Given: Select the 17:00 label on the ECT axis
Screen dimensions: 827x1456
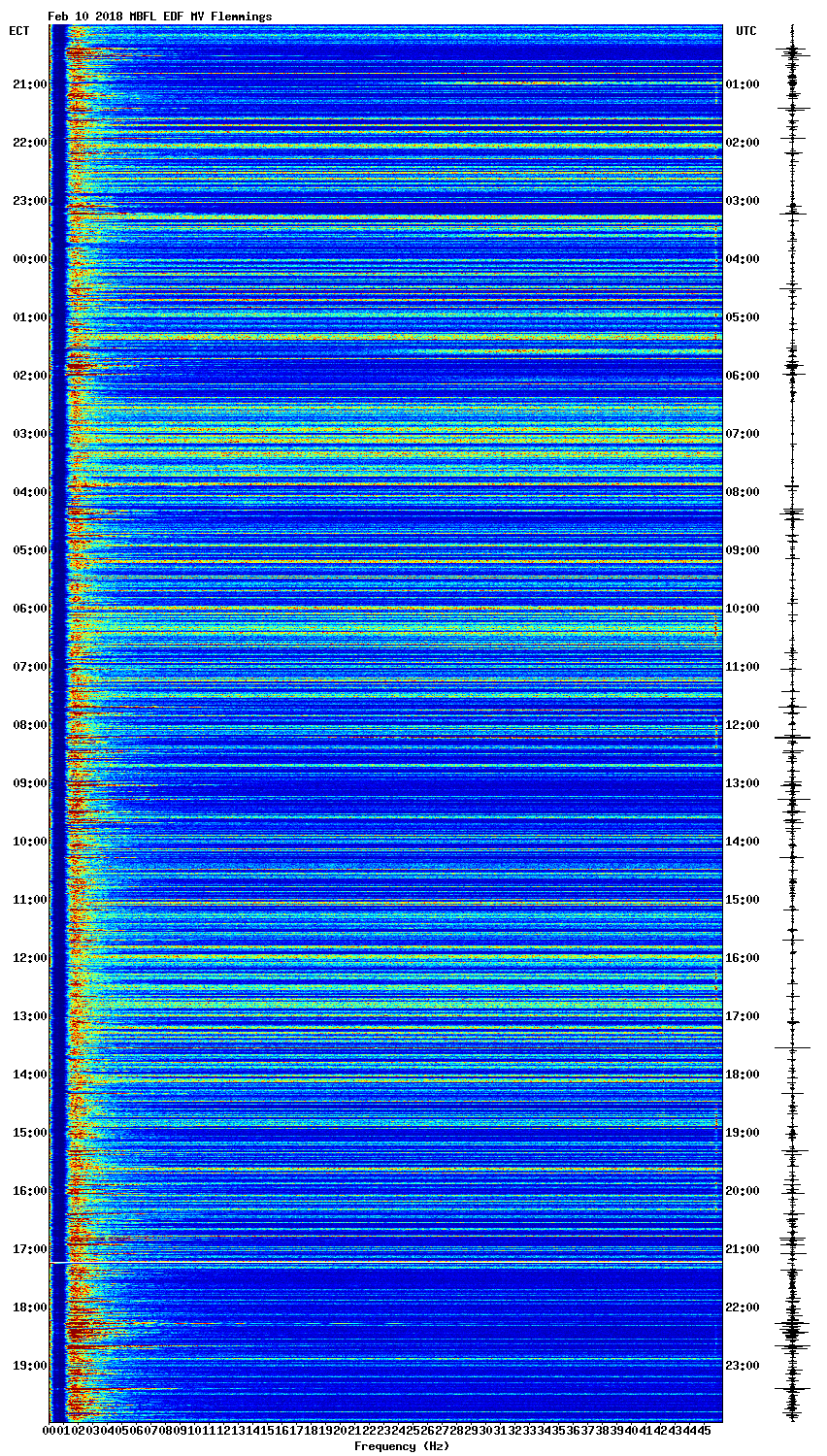Looking at the screenshot, I should point(30,1249).
